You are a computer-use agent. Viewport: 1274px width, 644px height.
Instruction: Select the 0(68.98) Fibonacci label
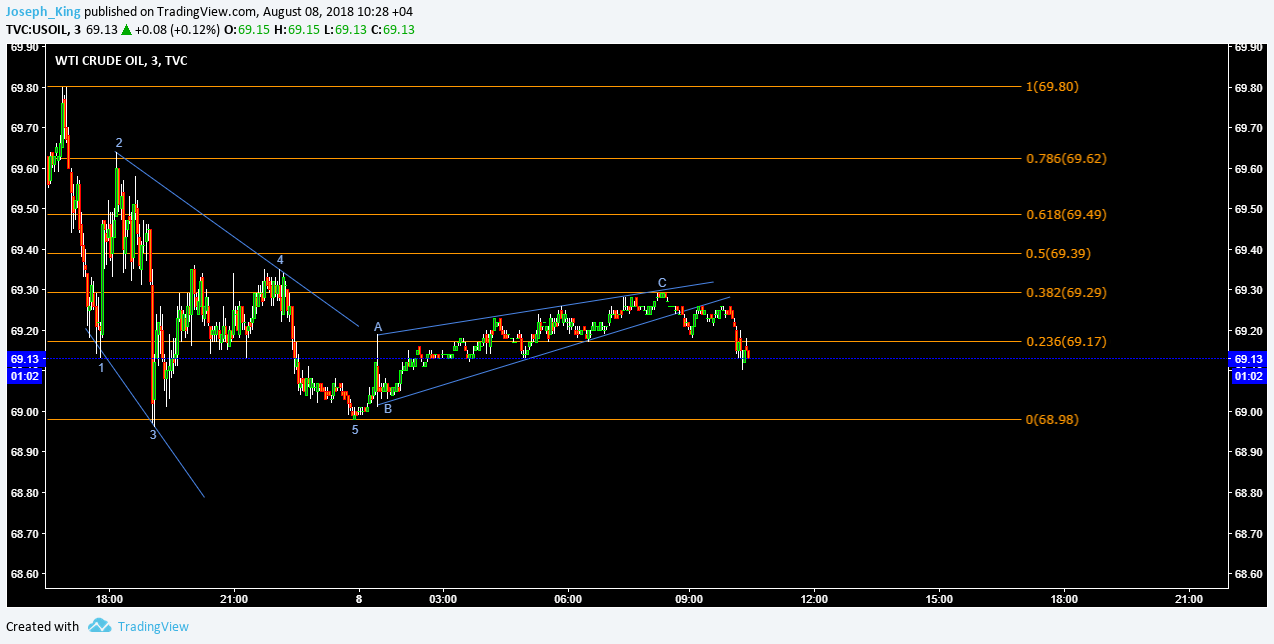[x=1052, y=420]
